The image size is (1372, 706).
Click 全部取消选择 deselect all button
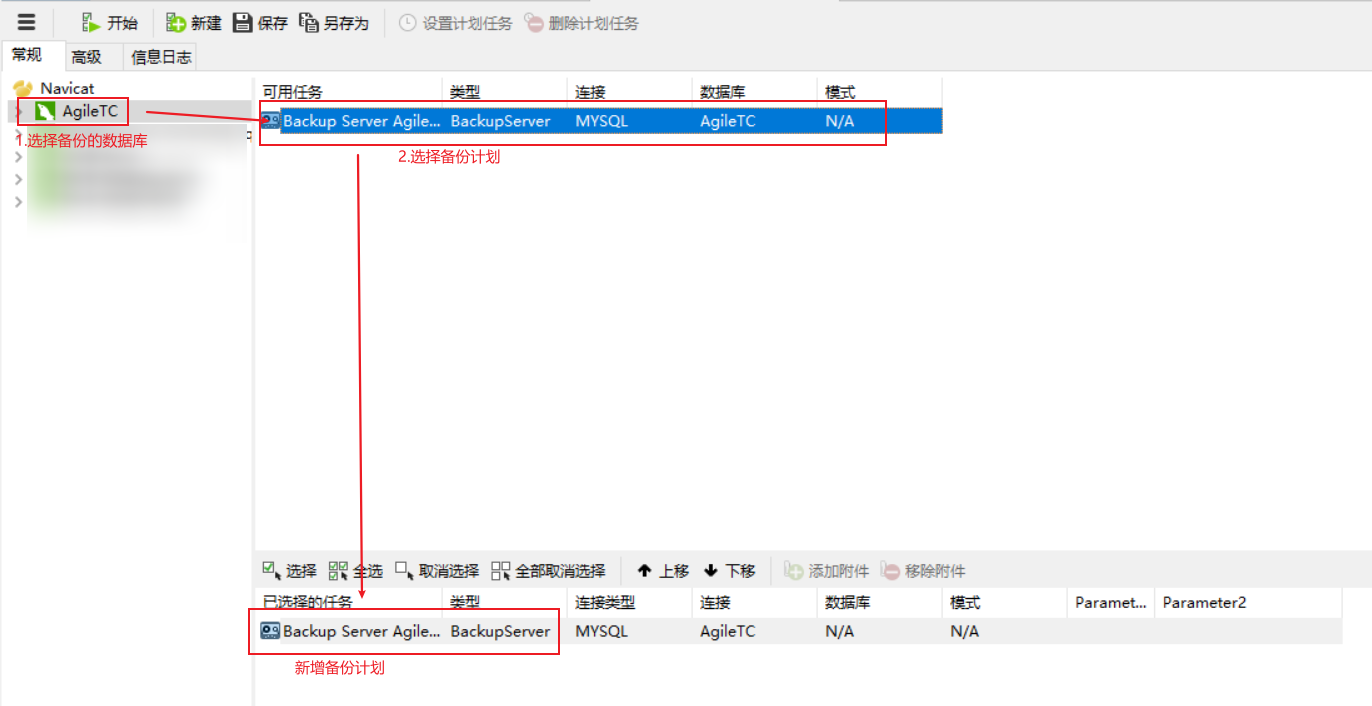pyautogui.click(x=548, y=571)
